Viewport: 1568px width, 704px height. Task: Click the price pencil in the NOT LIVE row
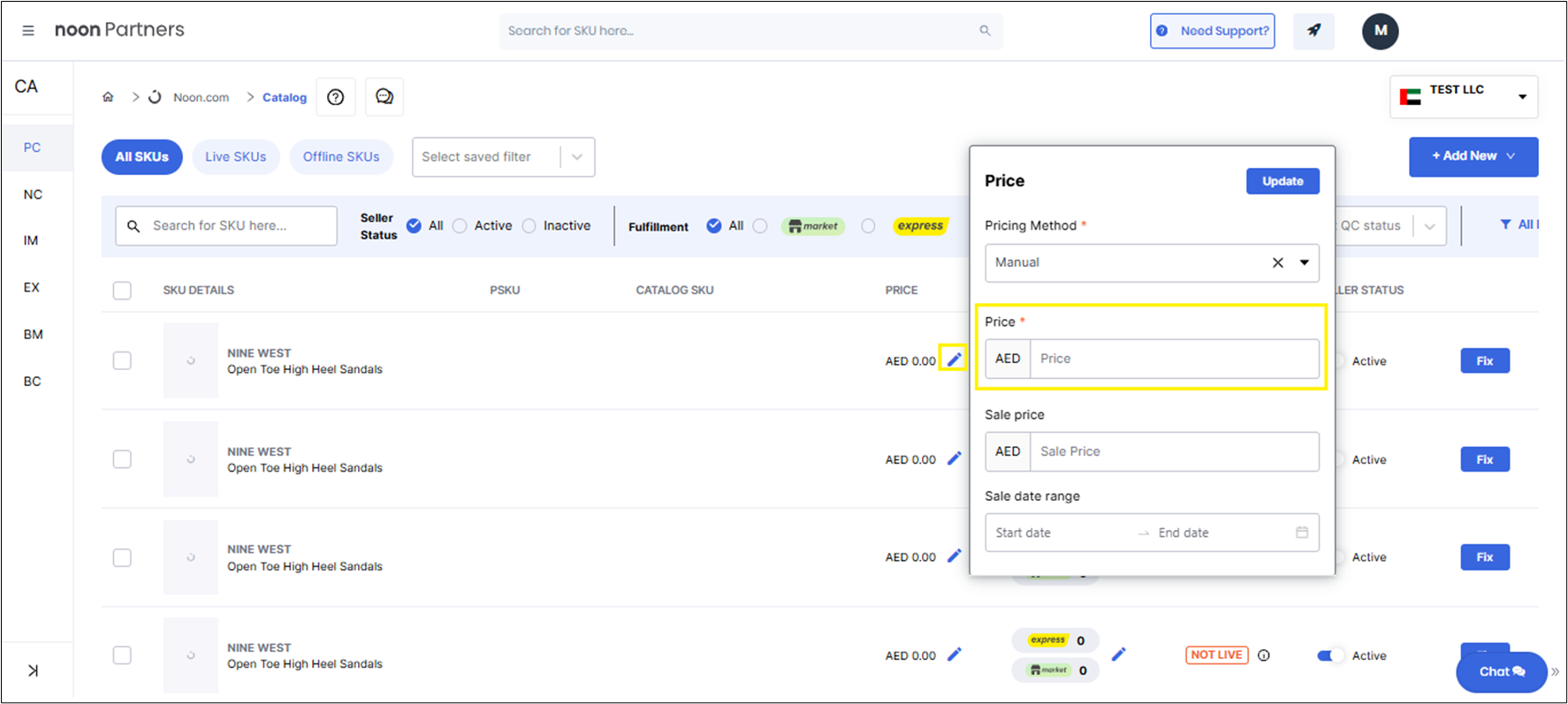click(x=954, y=655)
